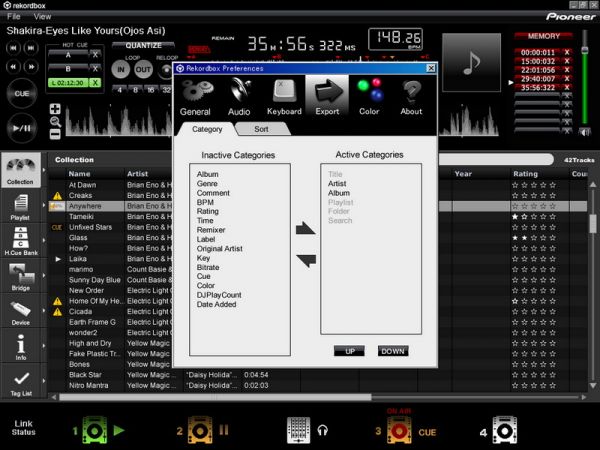Open the Playlist panel in sidebar
The height and width of the screenshot is (450, 600).
pyautogui.click(x=20, y=207)
